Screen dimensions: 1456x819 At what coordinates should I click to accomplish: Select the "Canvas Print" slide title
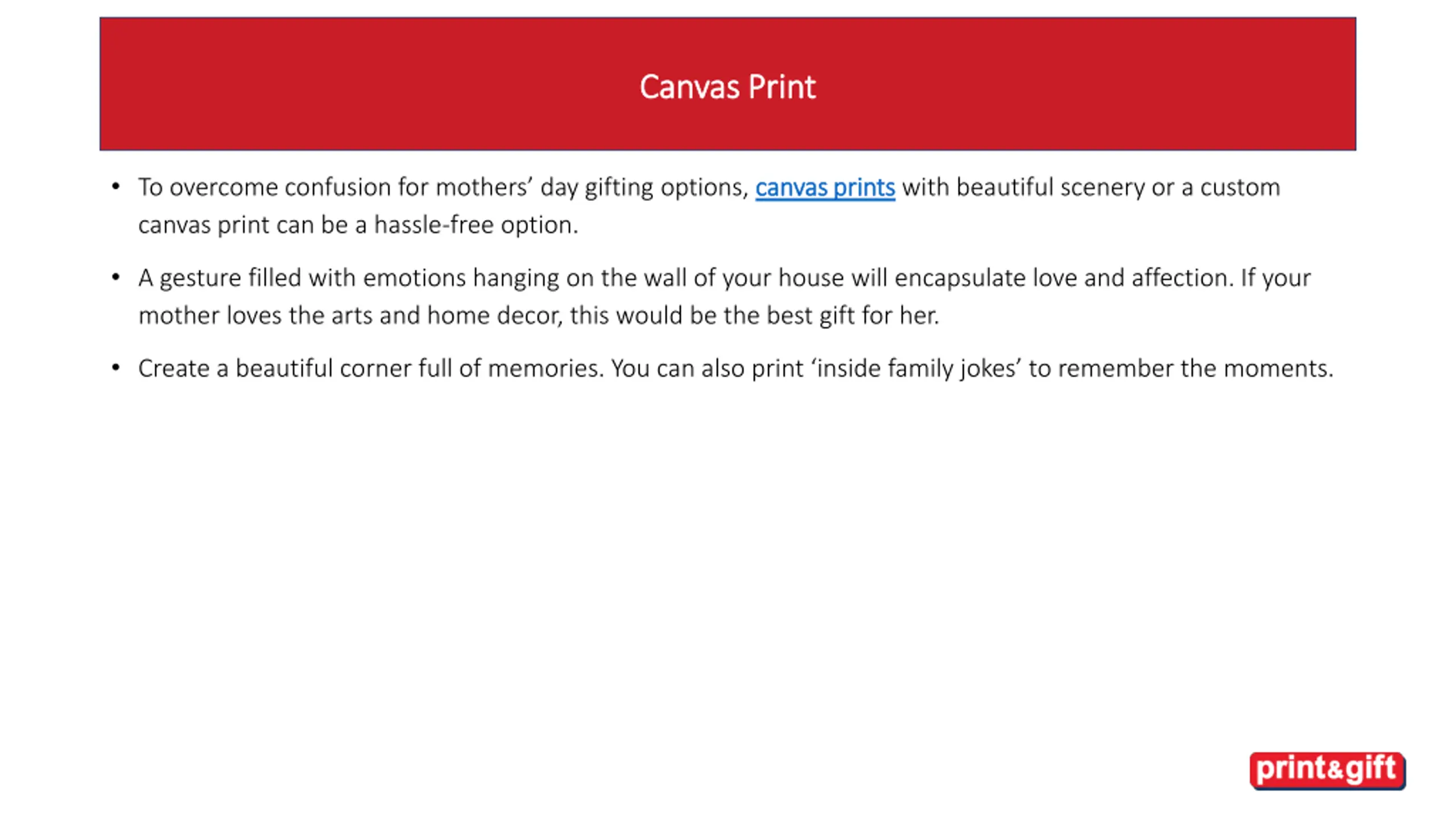coord(727,87)
